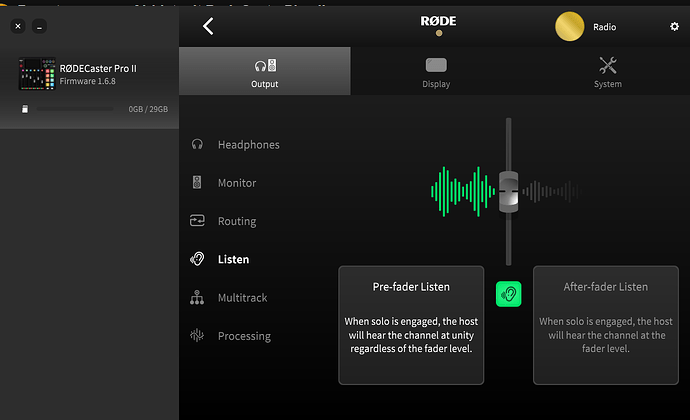This screenshot has width=690, height=420.
Task: Switch to the Display tab
Action: [436, 71]
